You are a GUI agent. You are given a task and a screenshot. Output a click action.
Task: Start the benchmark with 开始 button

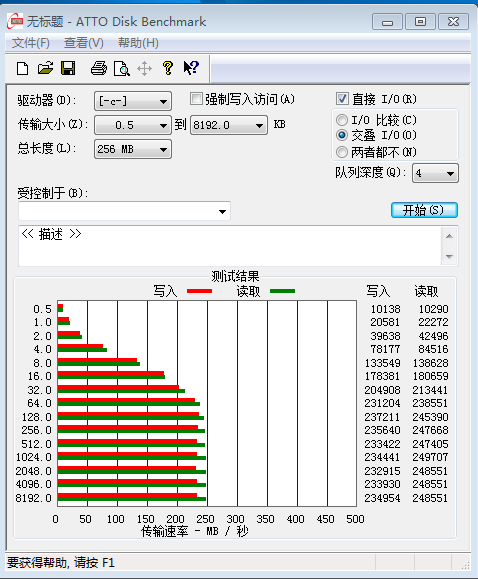click(424, 210)
